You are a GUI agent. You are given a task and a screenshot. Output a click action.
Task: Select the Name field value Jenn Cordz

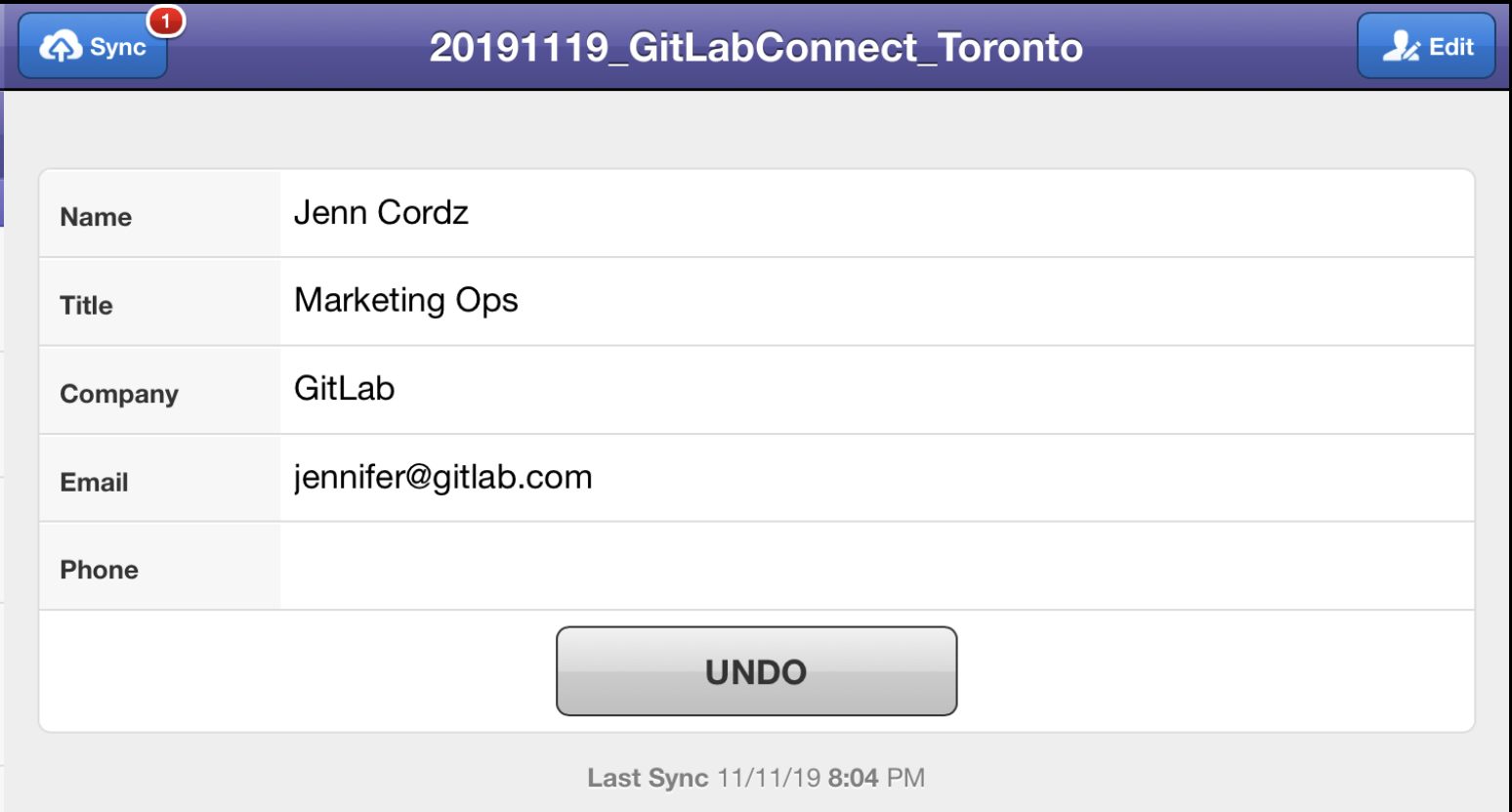tap(381, 212)
